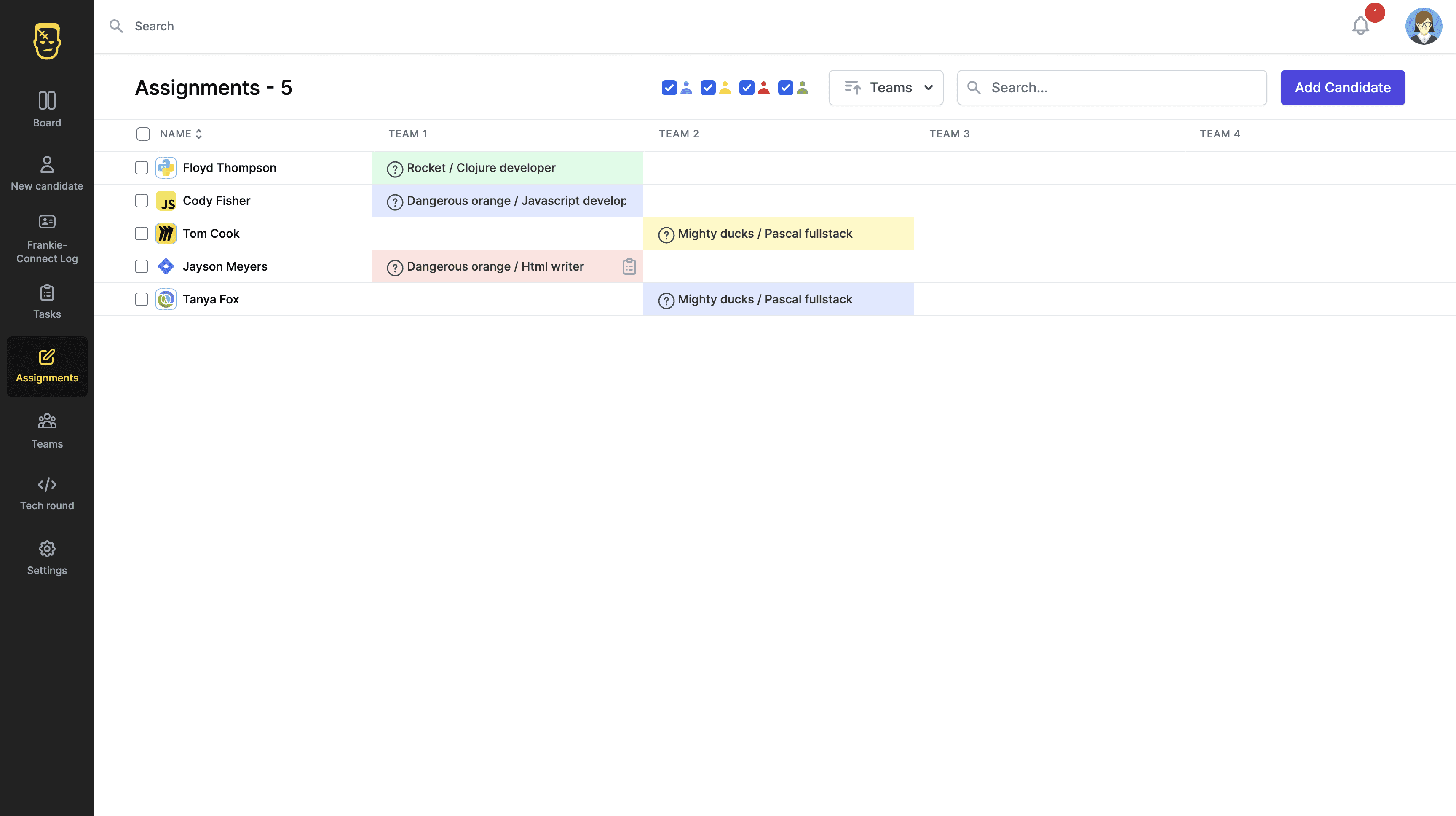
Task: Click Tom Cook's Miro icon
Action: [166, 234]
